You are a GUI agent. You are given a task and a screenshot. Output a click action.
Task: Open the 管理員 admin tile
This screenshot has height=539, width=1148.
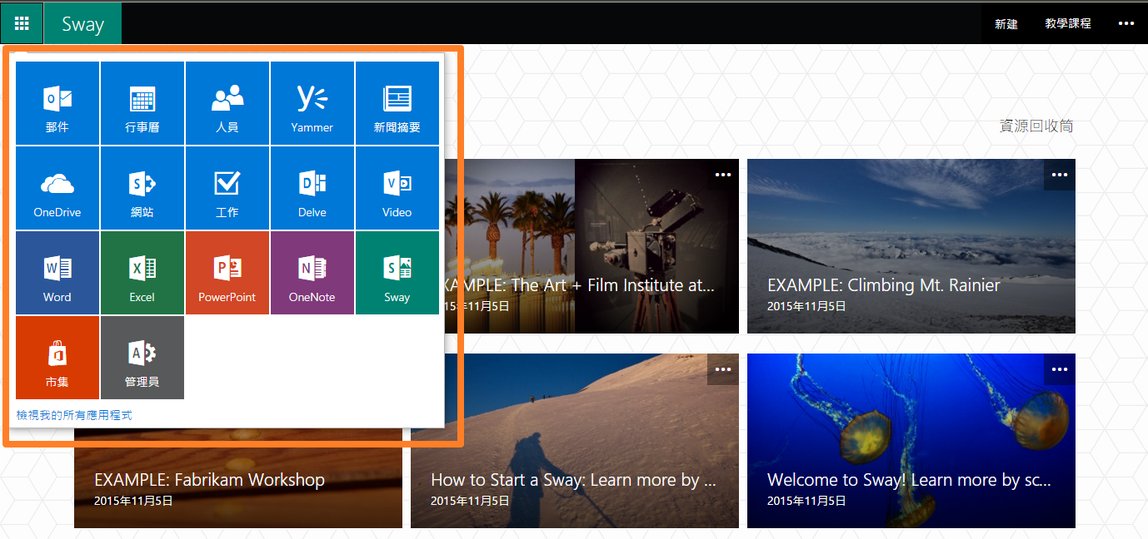click(x=142, y=357)
